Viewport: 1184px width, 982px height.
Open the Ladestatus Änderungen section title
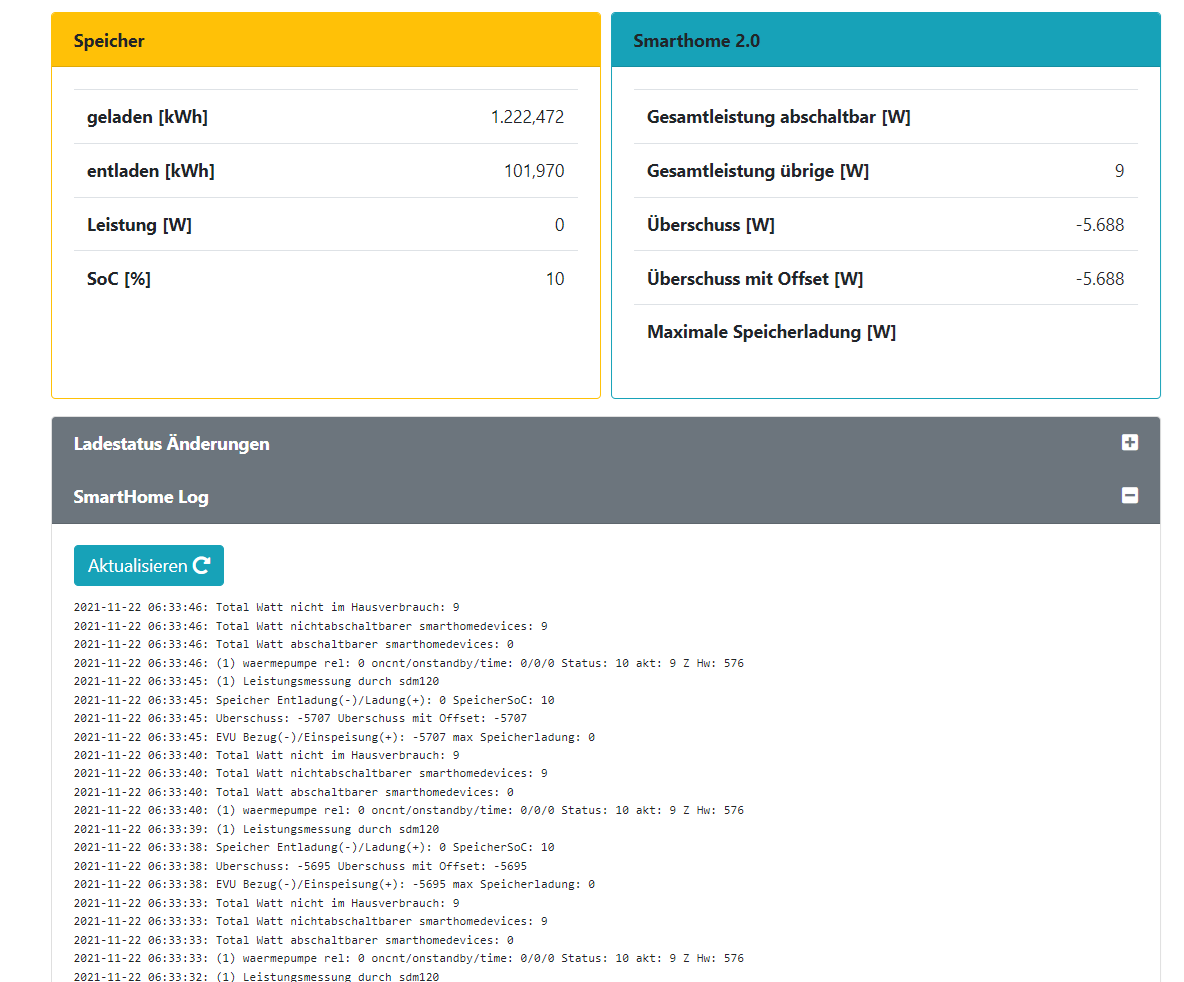(x=172, y=444)
